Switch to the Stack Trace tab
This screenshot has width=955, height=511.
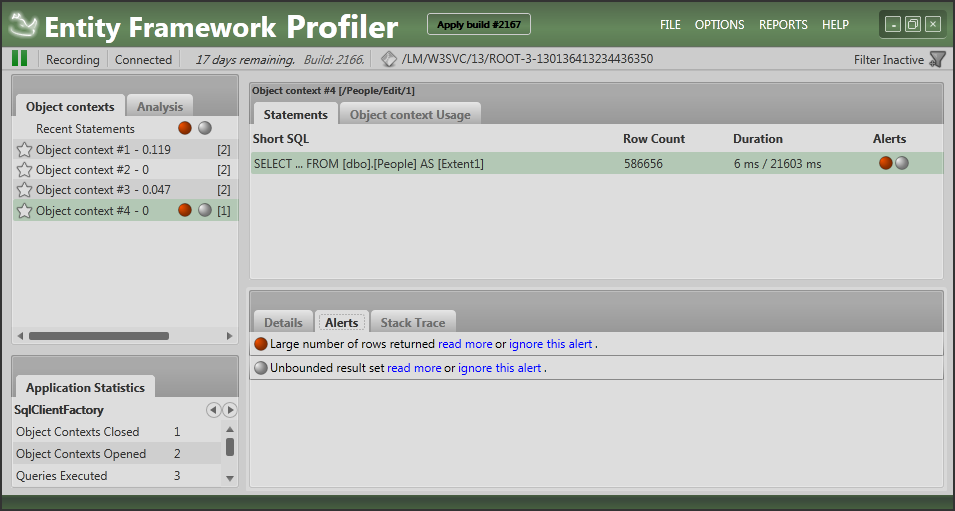(x=412, y=323)
